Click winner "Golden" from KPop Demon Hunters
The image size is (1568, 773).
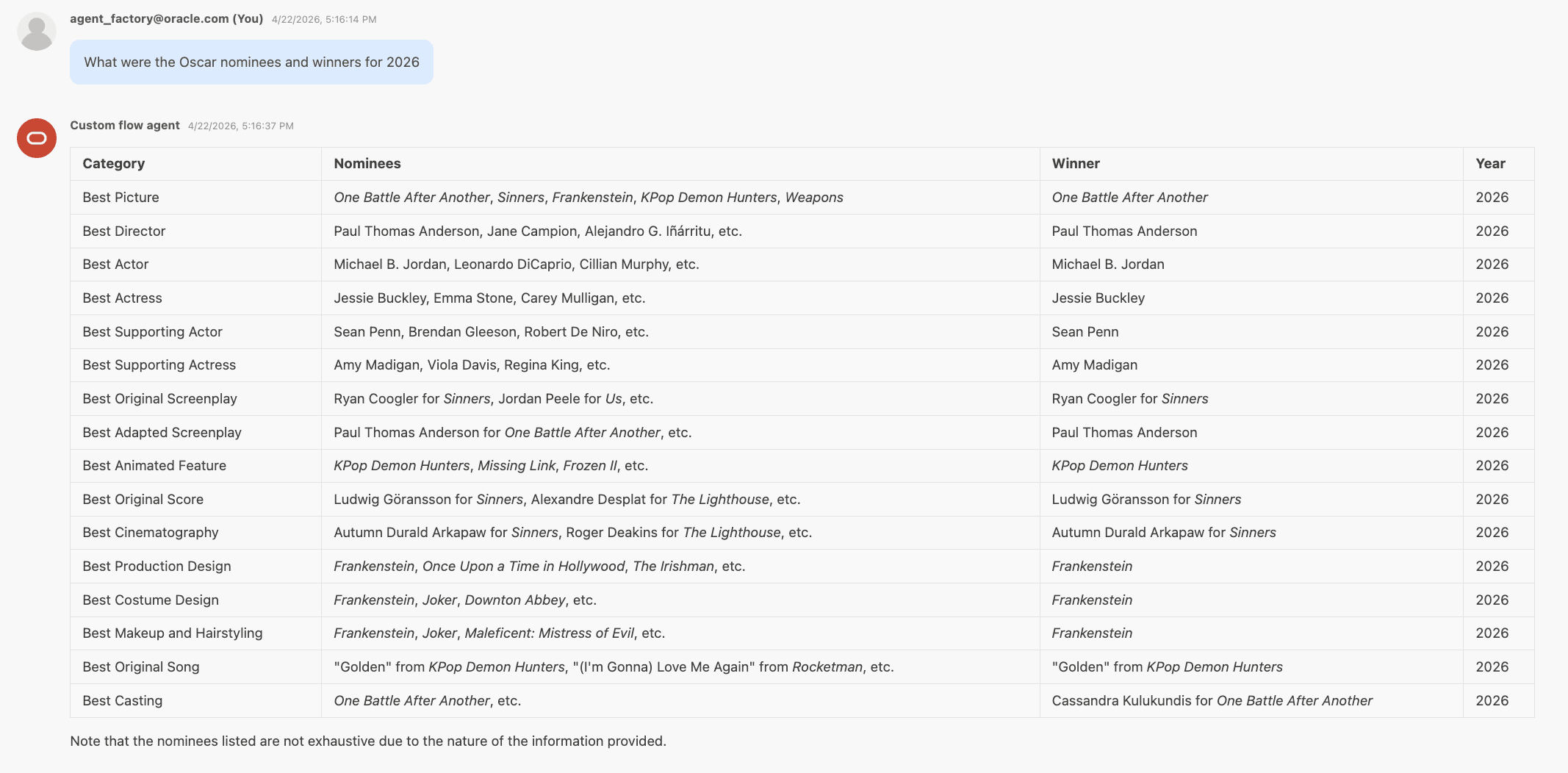coord(1251,667)
